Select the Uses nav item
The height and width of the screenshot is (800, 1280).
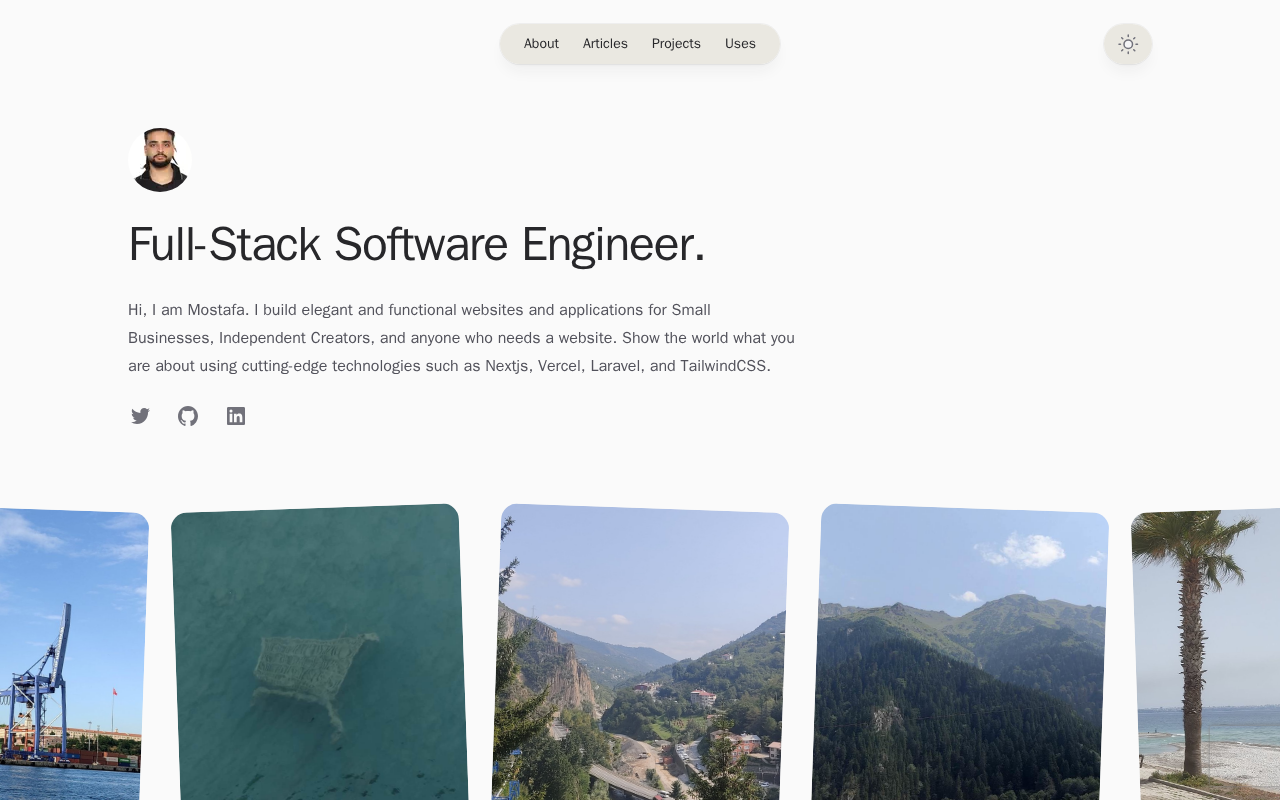(x=740, y=44)
